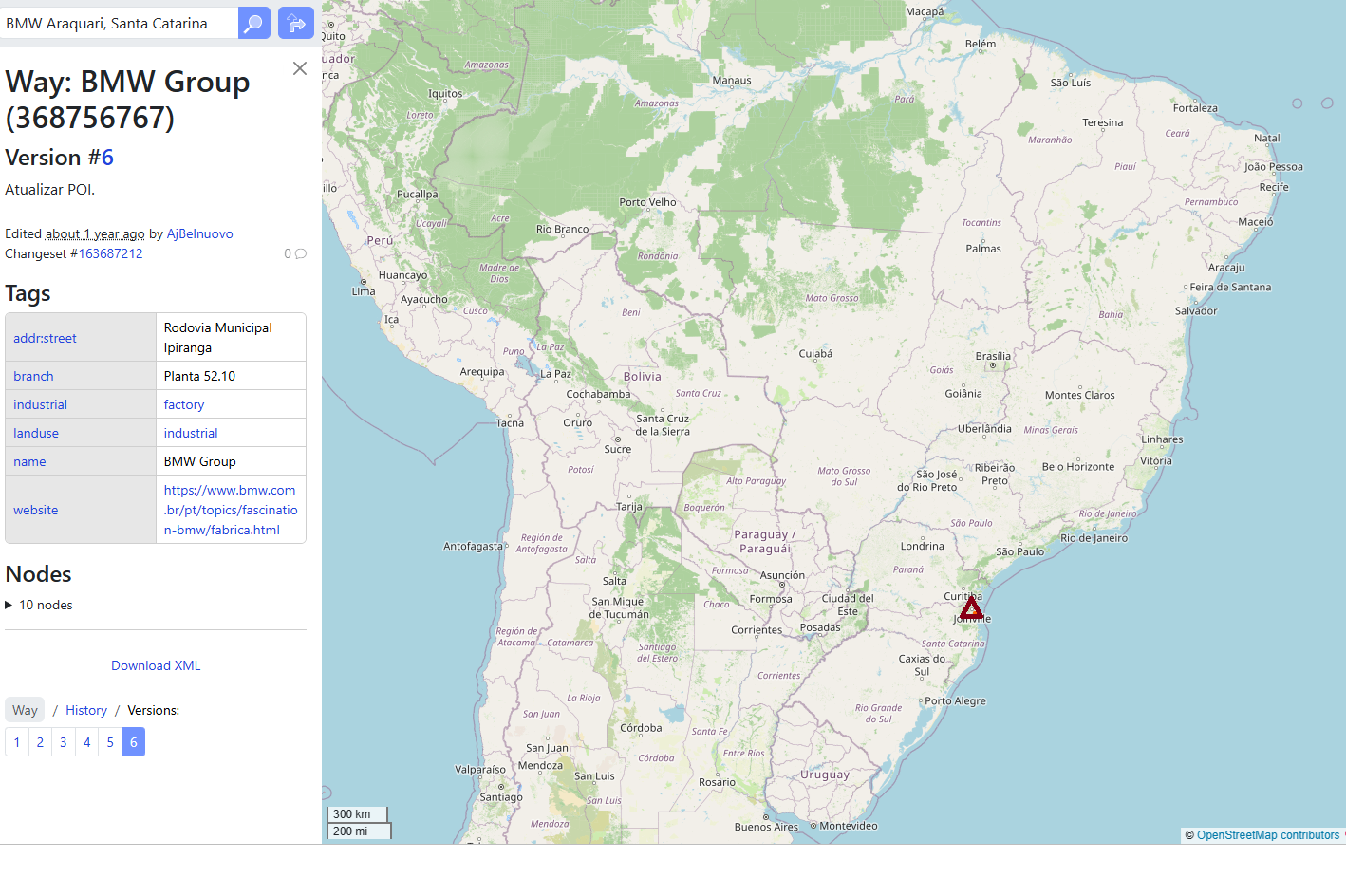The width and height of the screenshot is (1346, 896).
Task: Click the red triangle map marker
Action: tap(971, 607)
